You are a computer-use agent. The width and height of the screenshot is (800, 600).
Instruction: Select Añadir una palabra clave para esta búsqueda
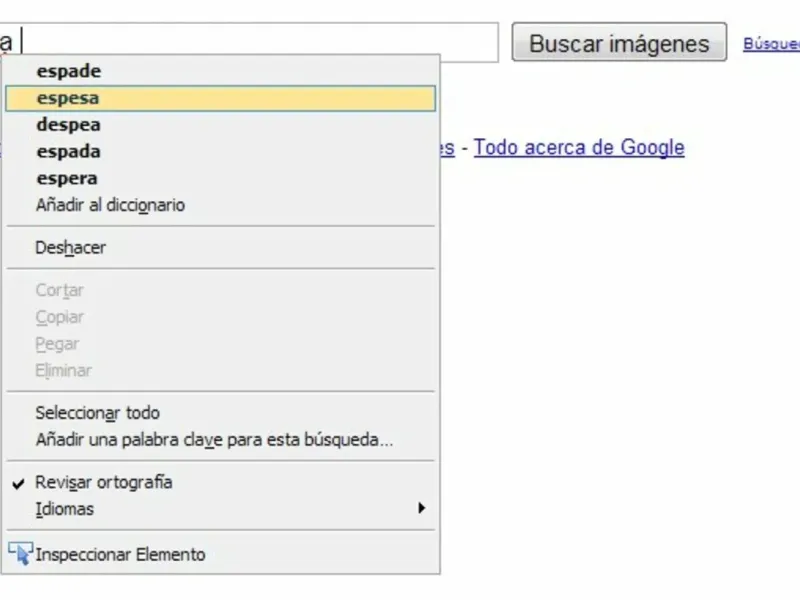click(214, 439)
